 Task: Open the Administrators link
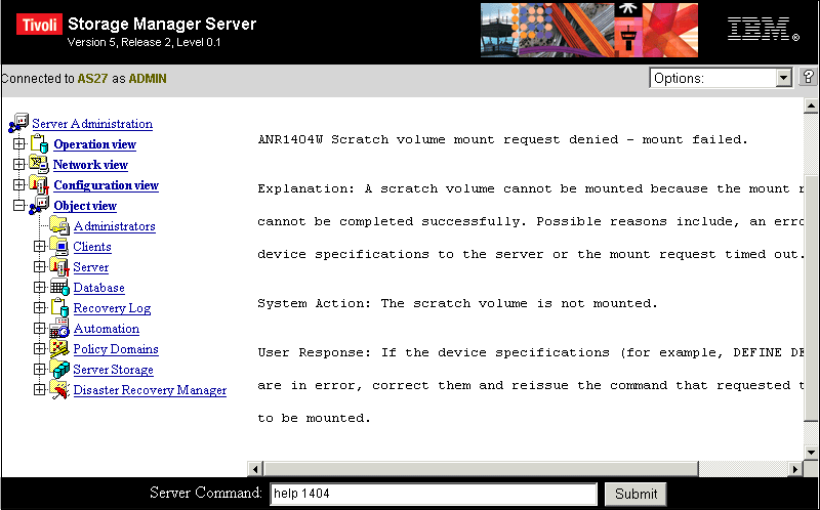(x=115, y=226)
